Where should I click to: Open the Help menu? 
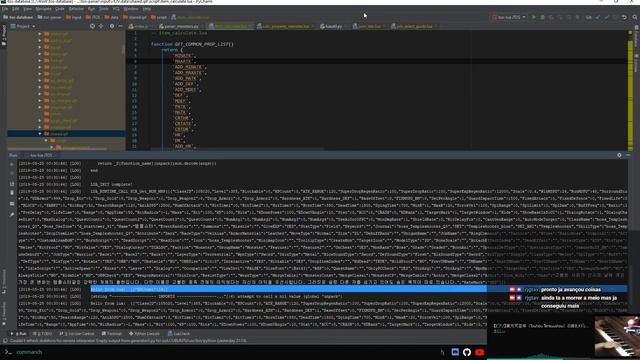tap(147, 9)
